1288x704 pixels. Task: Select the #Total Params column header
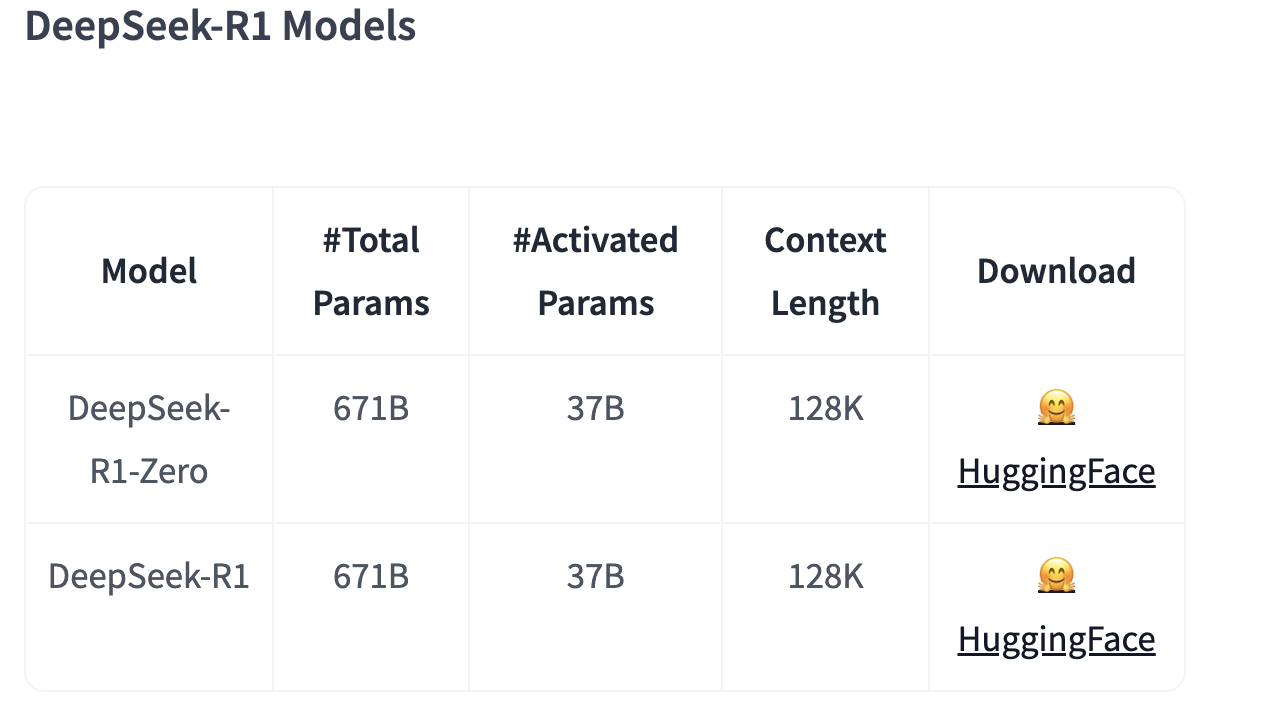click(371, 271)
